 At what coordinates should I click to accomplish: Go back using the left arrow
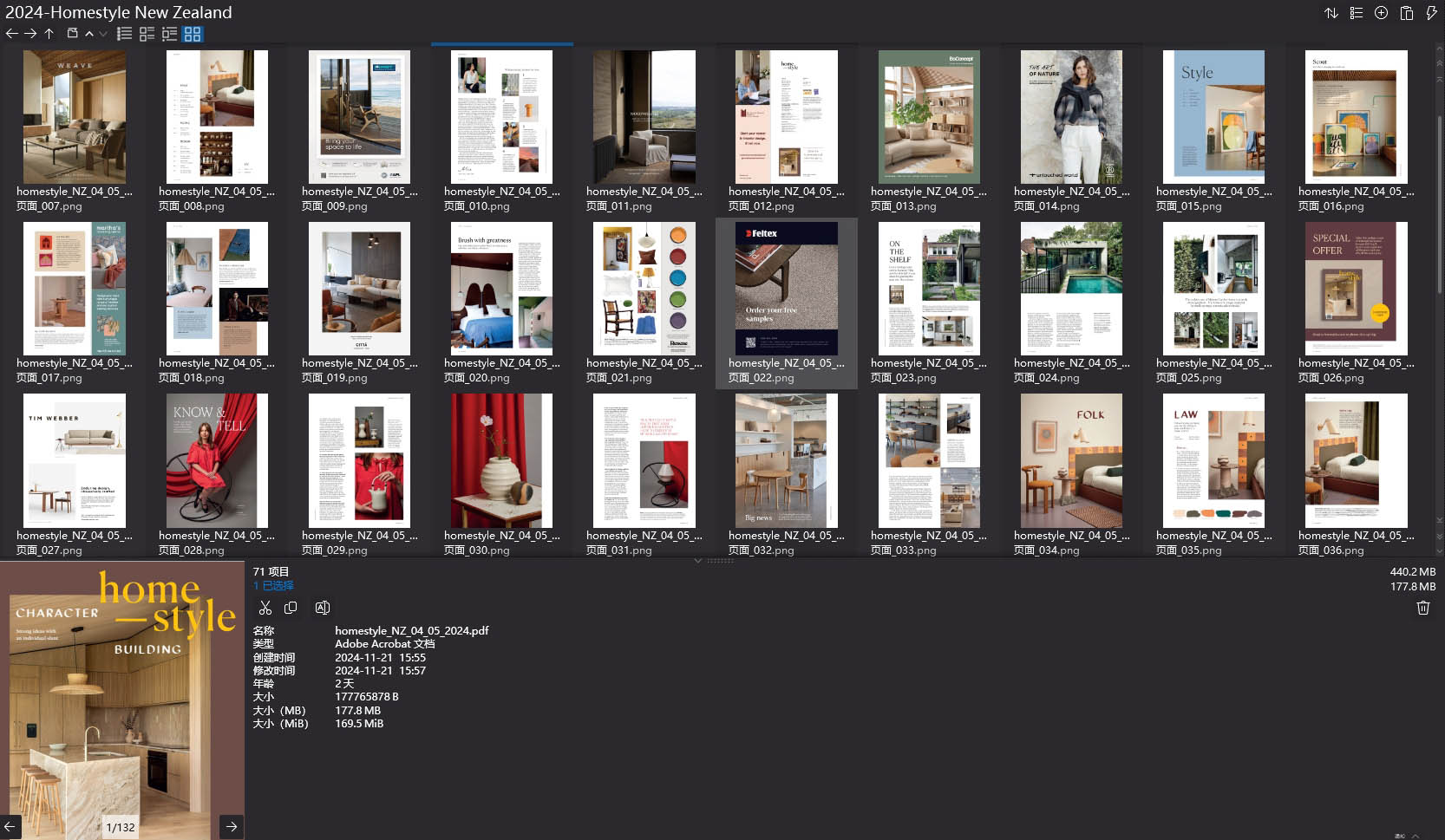coord(11,34)
